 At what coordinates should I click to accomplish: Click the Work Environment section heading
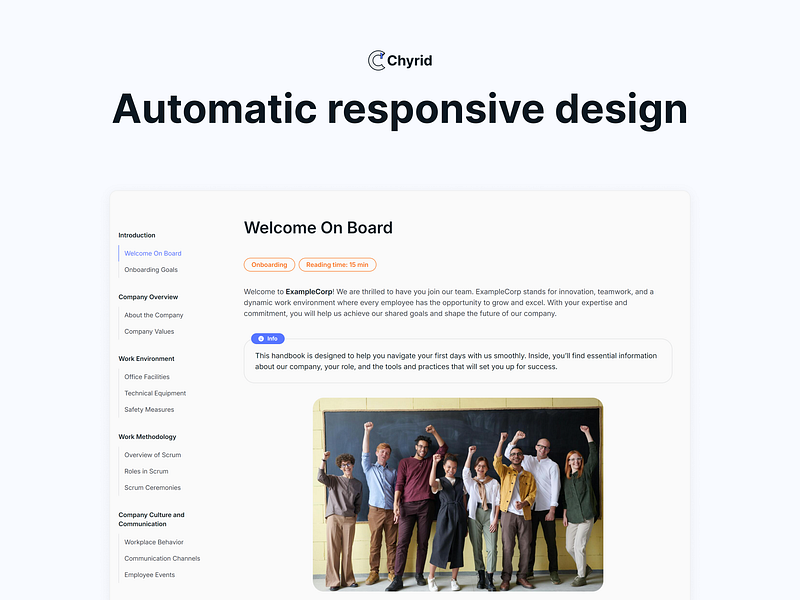click(146, 359)
